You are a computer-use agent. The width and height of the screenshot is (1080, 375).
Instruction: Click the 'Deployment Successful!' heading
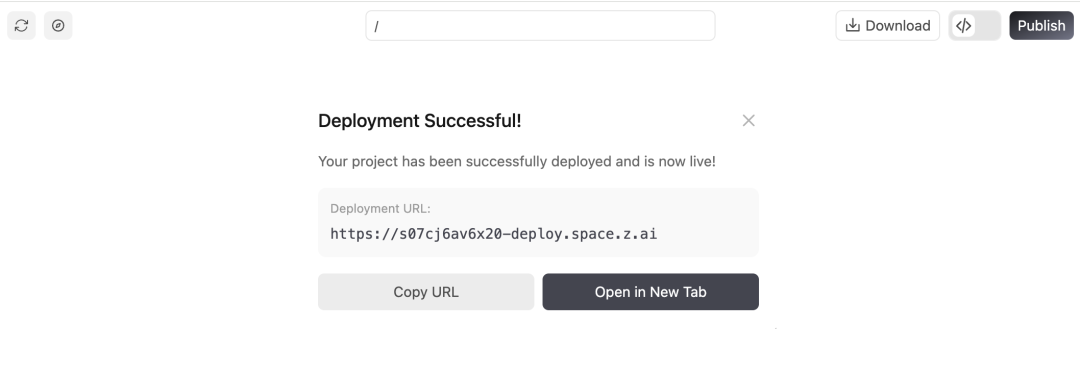419,121
